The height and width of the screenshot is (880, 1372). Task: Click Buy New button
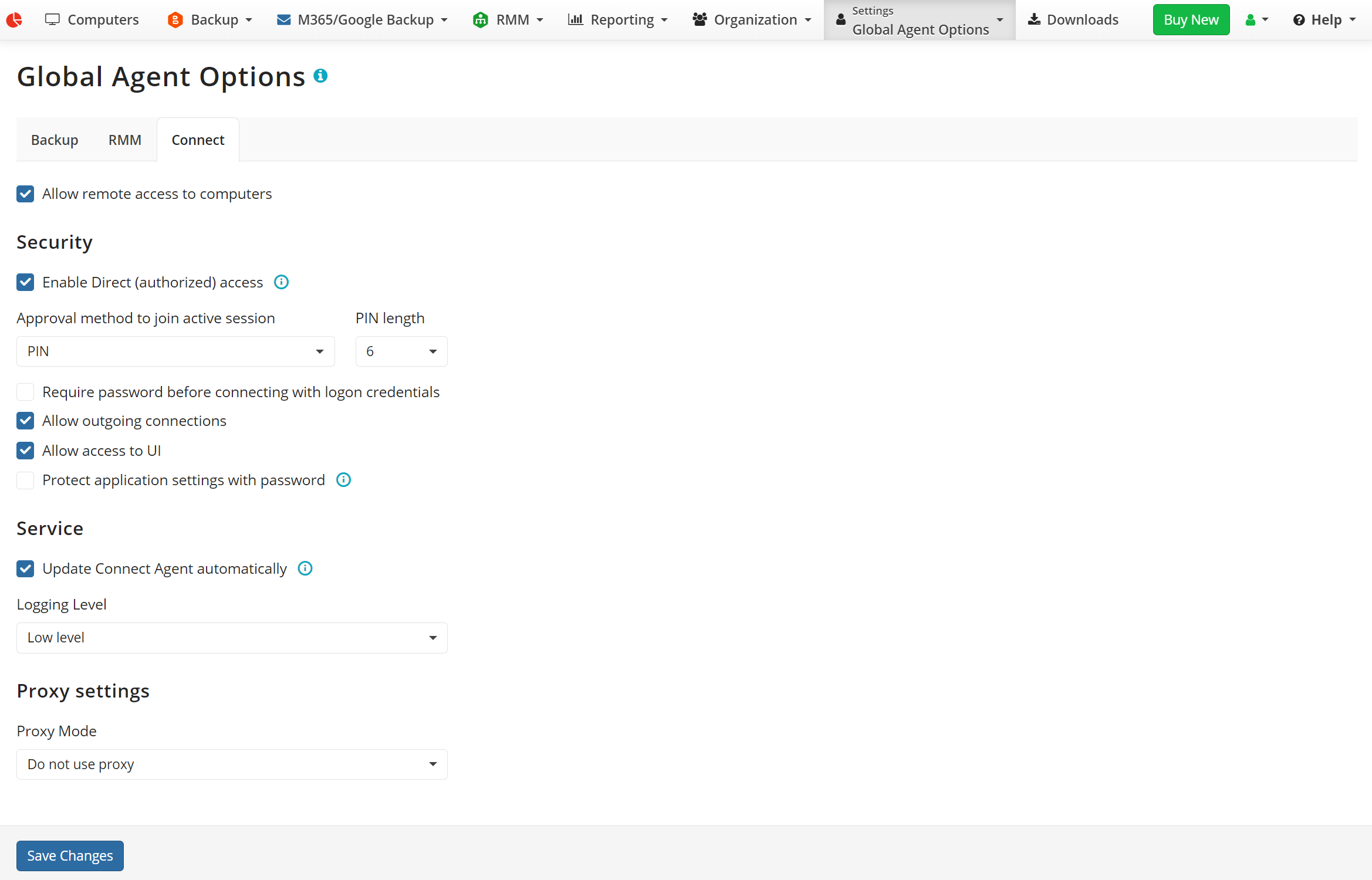pos(1191,19)
